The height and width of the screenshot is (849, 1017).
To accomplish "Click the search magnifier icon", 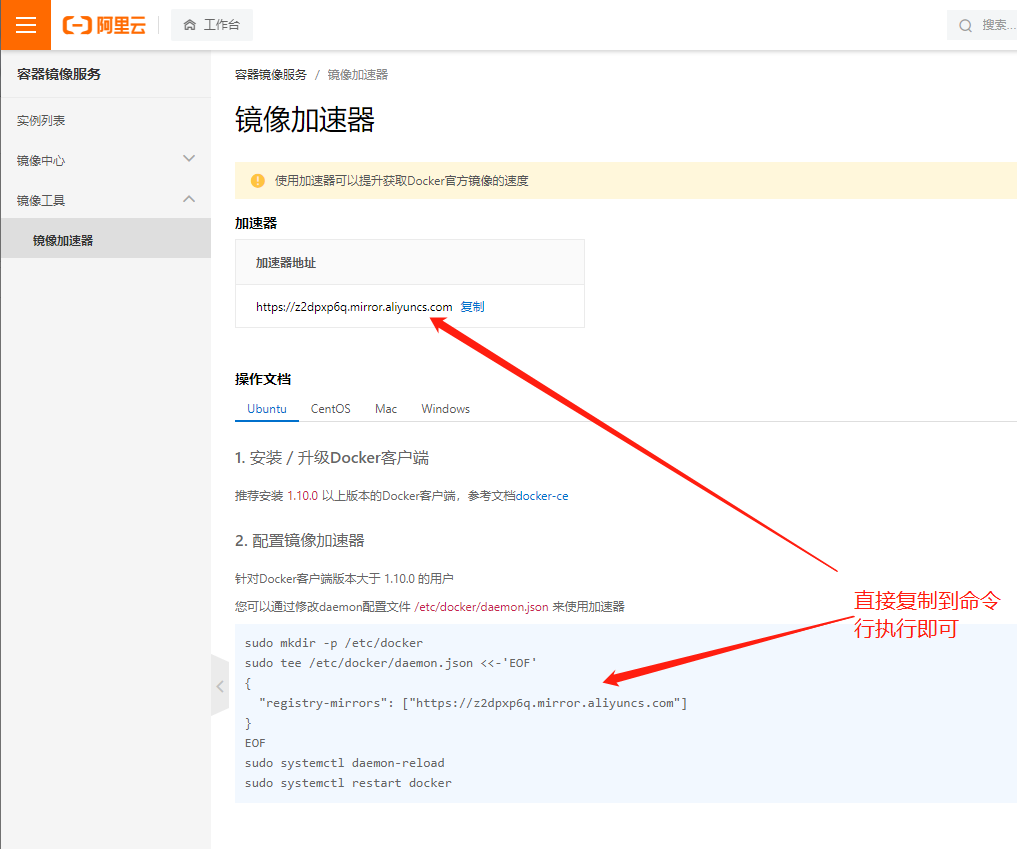I will tap(965, 25).
